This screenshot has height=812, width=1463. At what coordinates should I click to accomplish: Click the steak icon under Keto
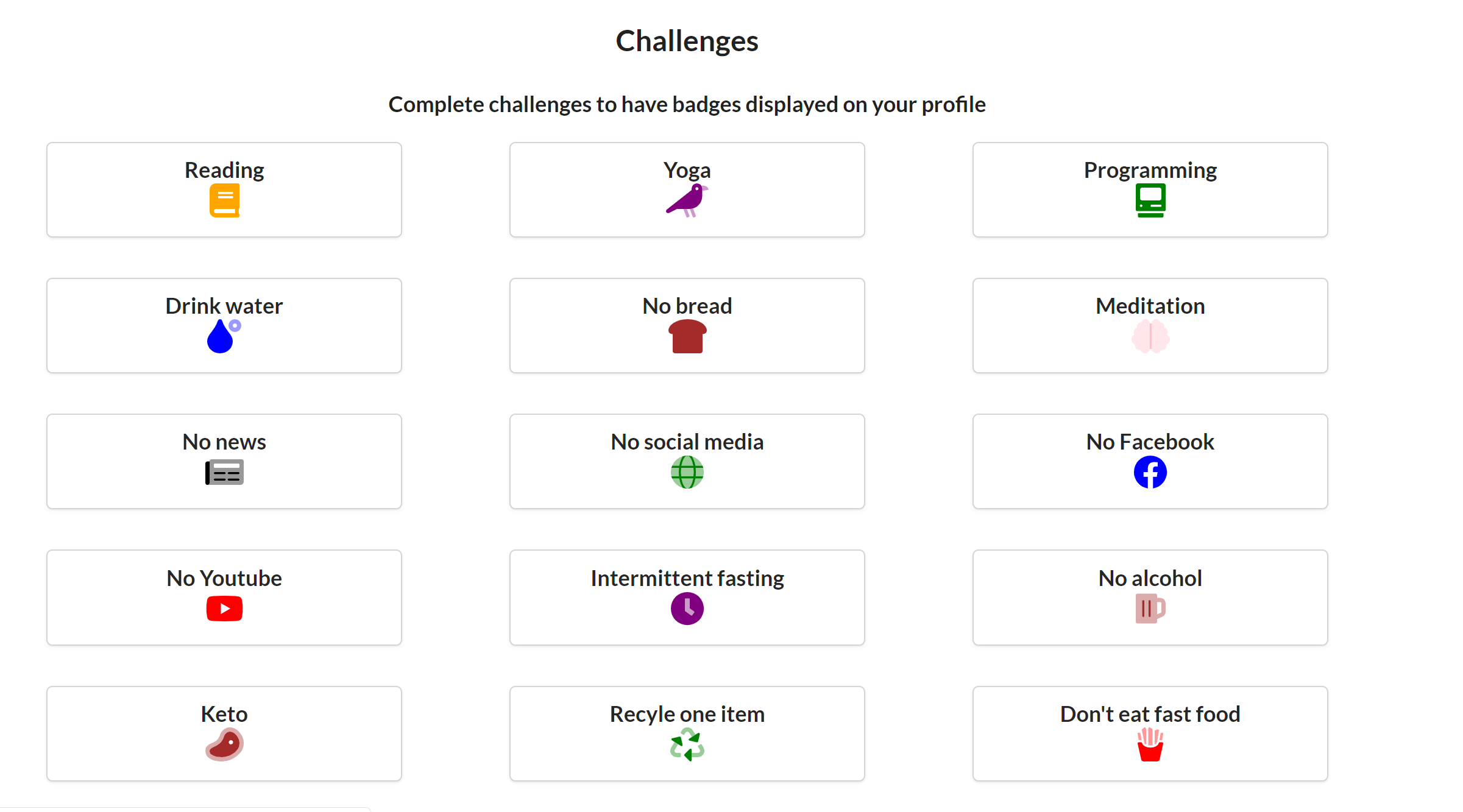[x=224, y=744]
